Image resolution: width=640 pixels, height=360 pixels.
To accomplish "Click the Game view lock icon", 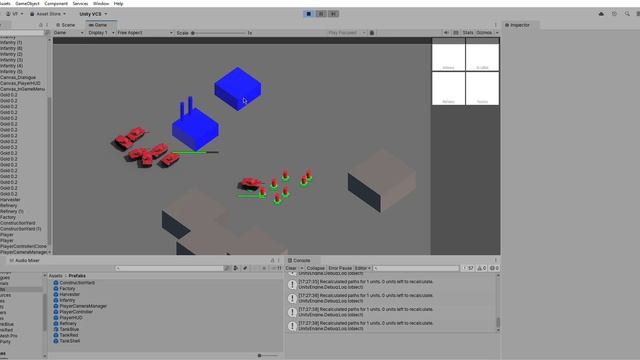I will tap(372, 33).
